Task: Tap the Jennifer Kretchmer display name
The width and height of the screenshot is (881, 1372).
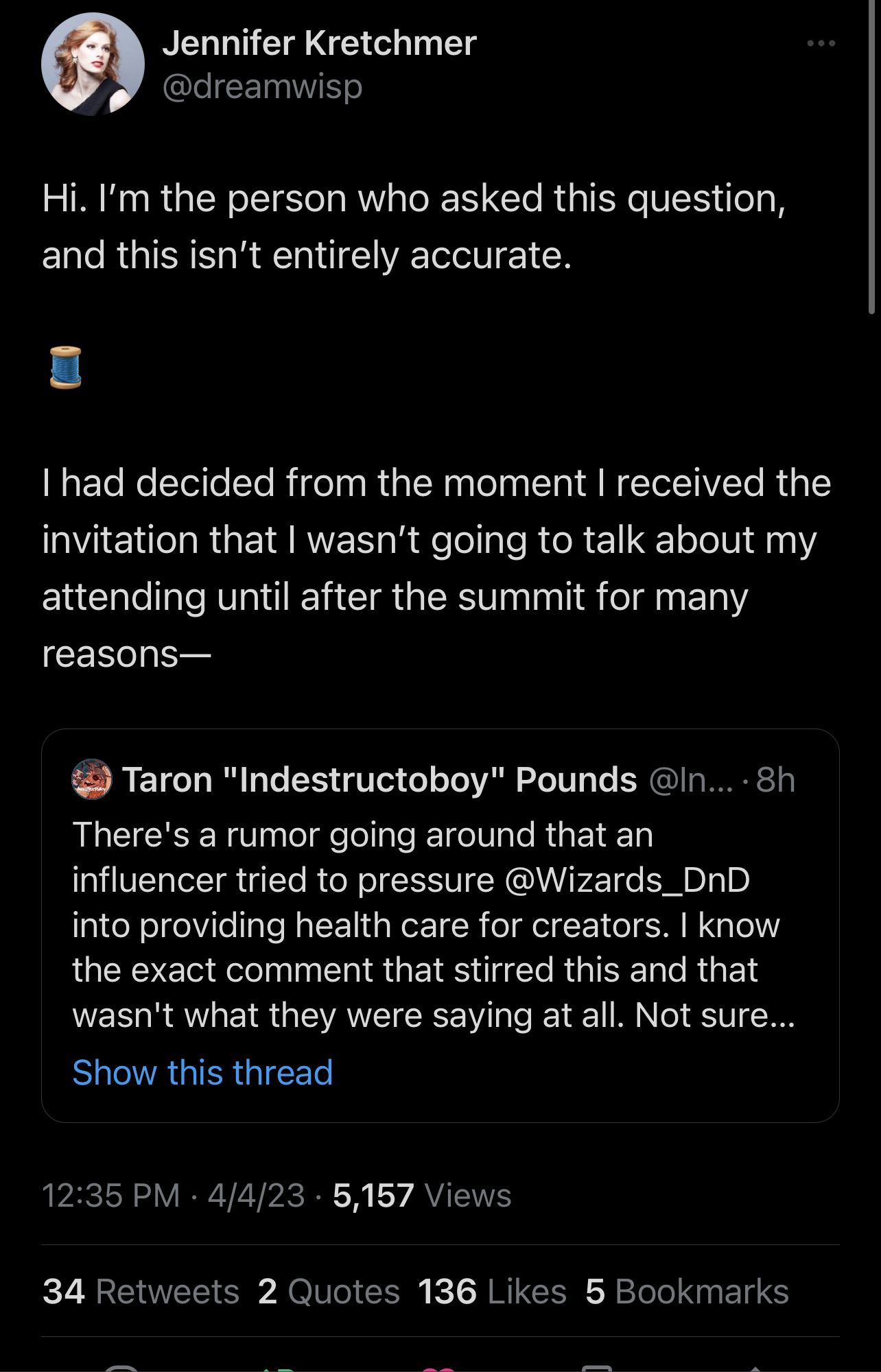Action: [319, 43]
